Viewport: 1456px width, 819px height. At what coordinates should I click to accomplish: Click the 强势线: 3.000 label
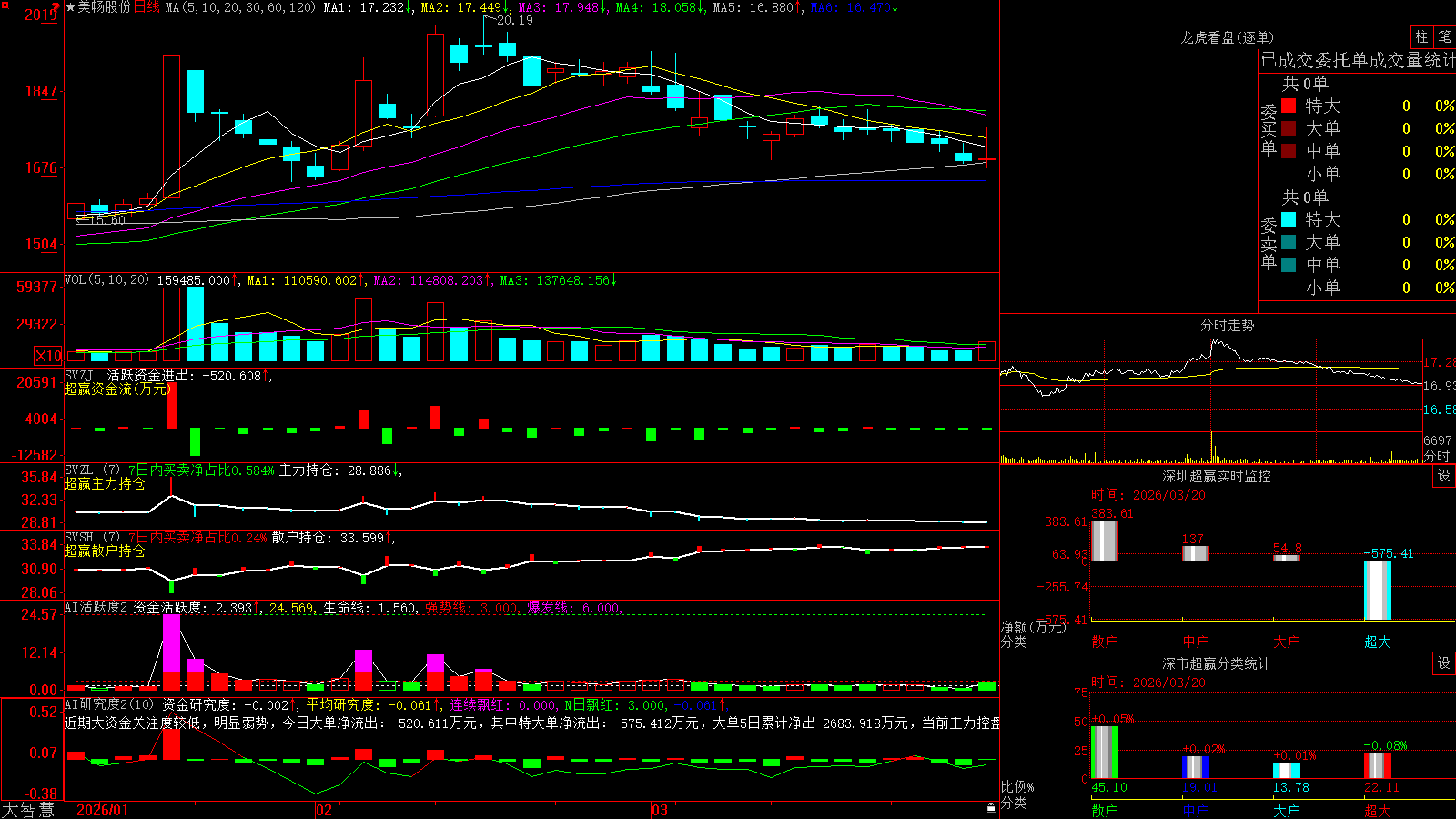pos(471,607)
